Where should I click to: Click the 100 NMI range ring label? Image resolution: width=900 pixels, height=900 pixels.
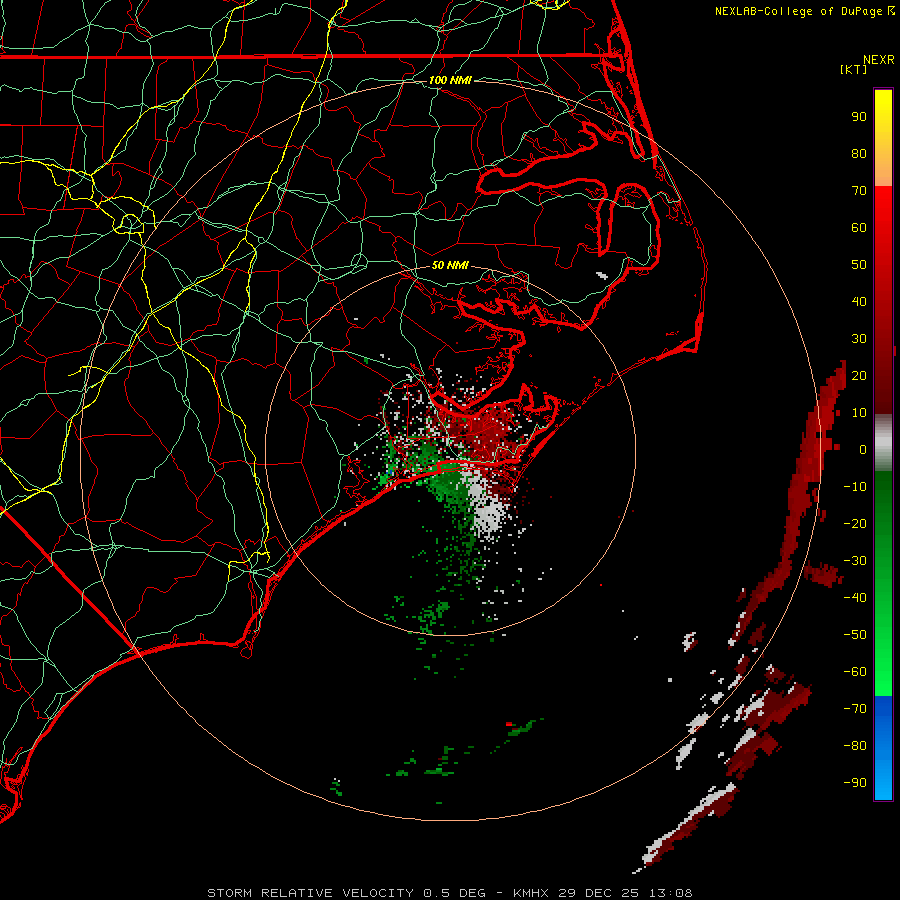450,80
